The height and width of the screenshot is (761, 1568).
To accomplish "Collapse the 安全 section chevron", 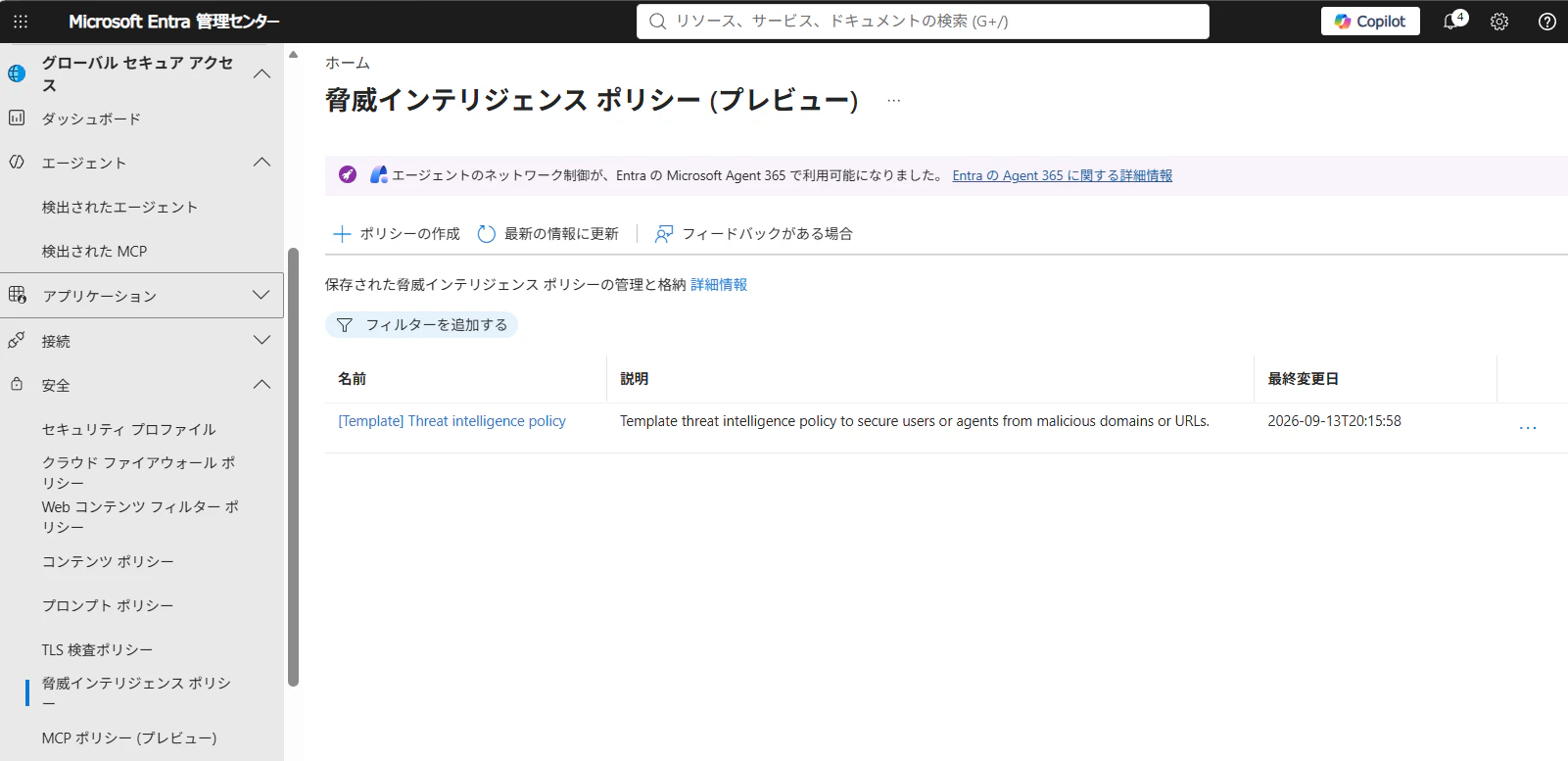I will [261, 385].
